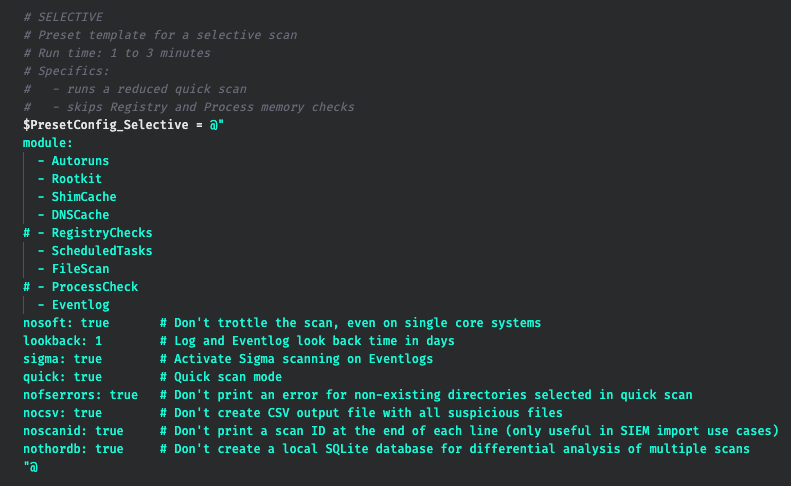The height and width of the screenshot is (486, 791).
Task: Click the 'nosoft: true' setting
Action: 66,323
